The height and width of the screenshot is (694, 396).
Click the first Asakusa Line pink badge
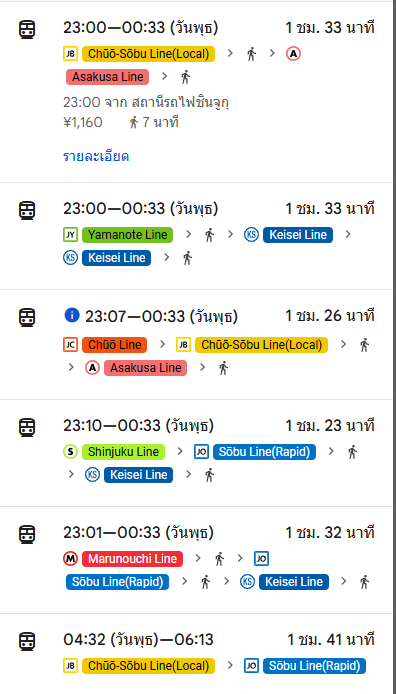point(108,77)
